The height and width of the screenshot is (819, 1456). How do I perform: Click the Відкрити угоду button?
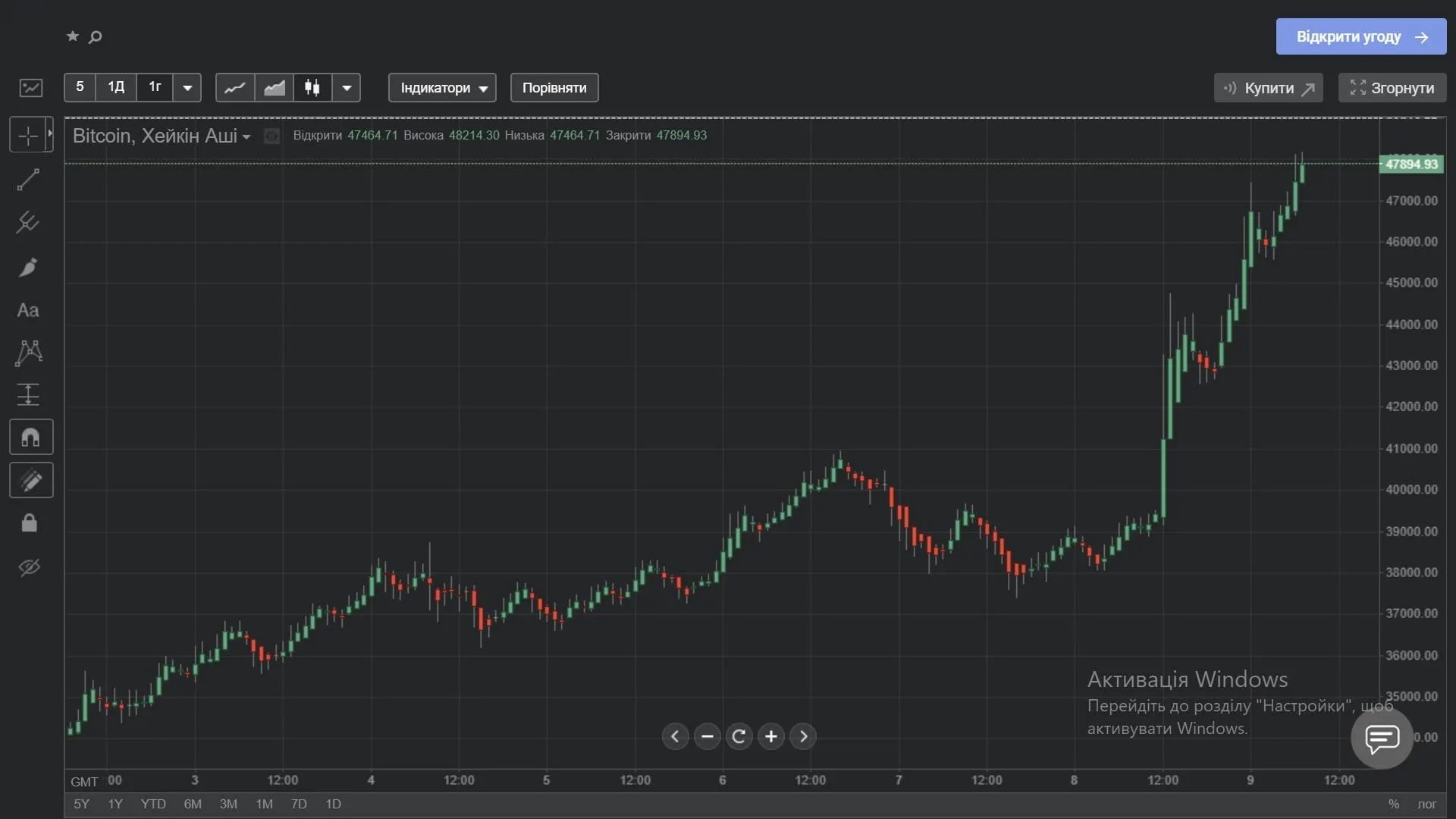[x=1360, y=36]
